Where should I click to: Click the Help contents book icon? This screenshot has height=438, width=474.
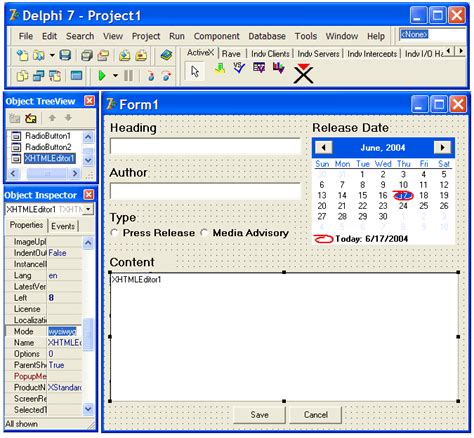coord(166,55)
